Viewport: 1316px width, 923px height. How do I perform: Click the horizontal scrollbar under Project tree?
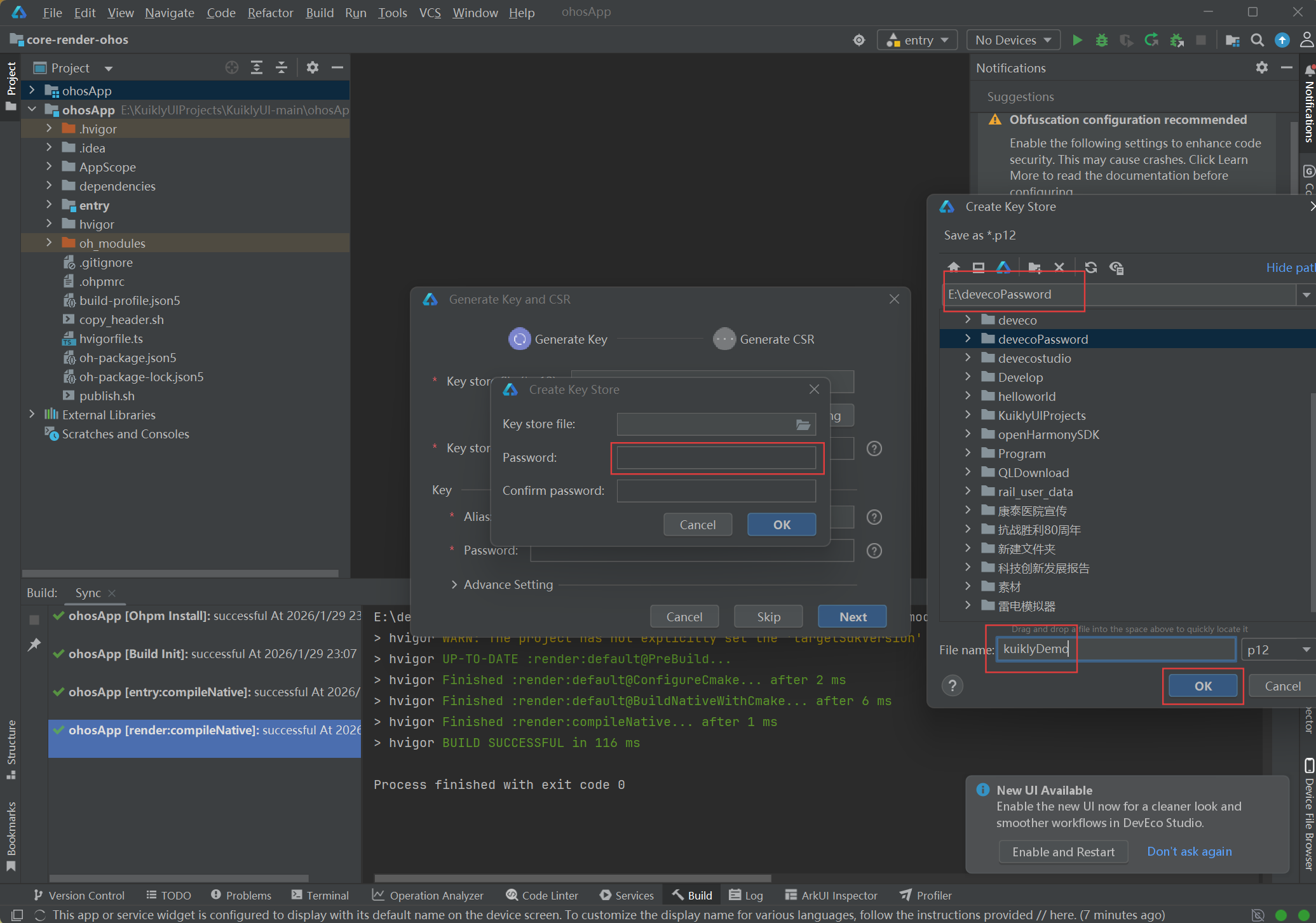coord(180,573)
